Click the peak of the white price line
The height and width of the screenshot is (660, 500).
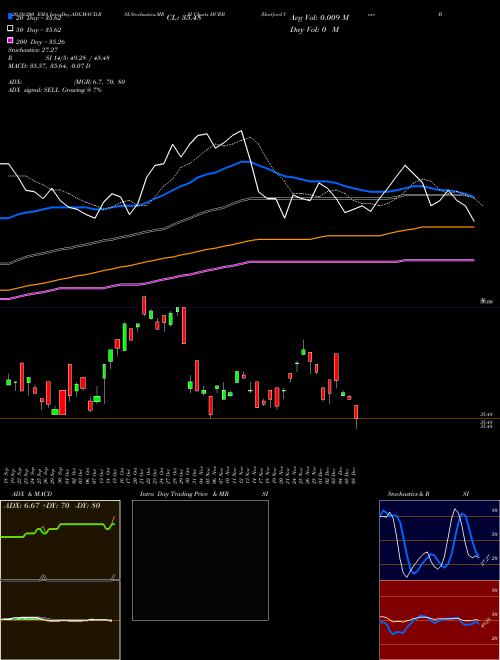click(x=242, y=131)
